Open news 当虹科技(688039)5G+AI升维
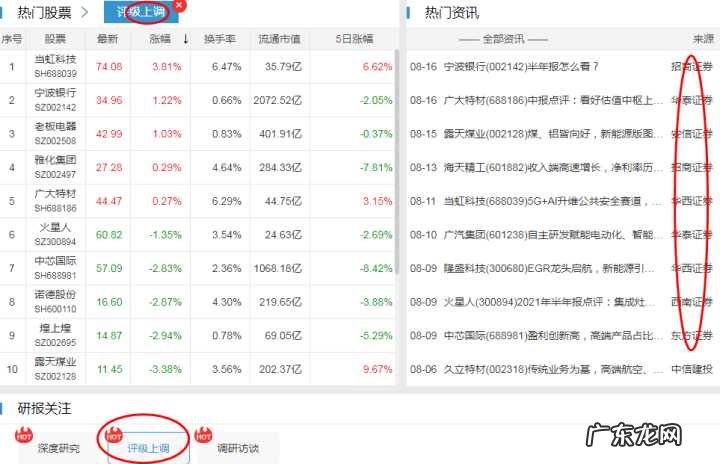 tap(553, 201)
